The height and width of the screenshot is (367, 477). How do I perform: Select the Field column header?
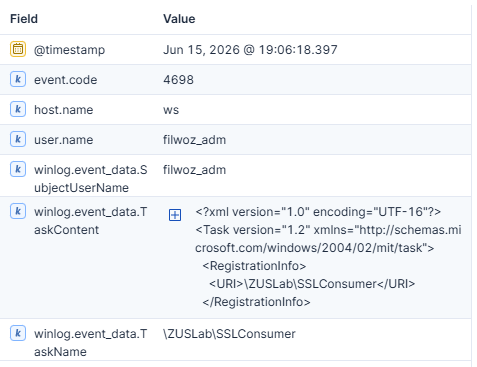pyautogui.click(x=24, y=19)
